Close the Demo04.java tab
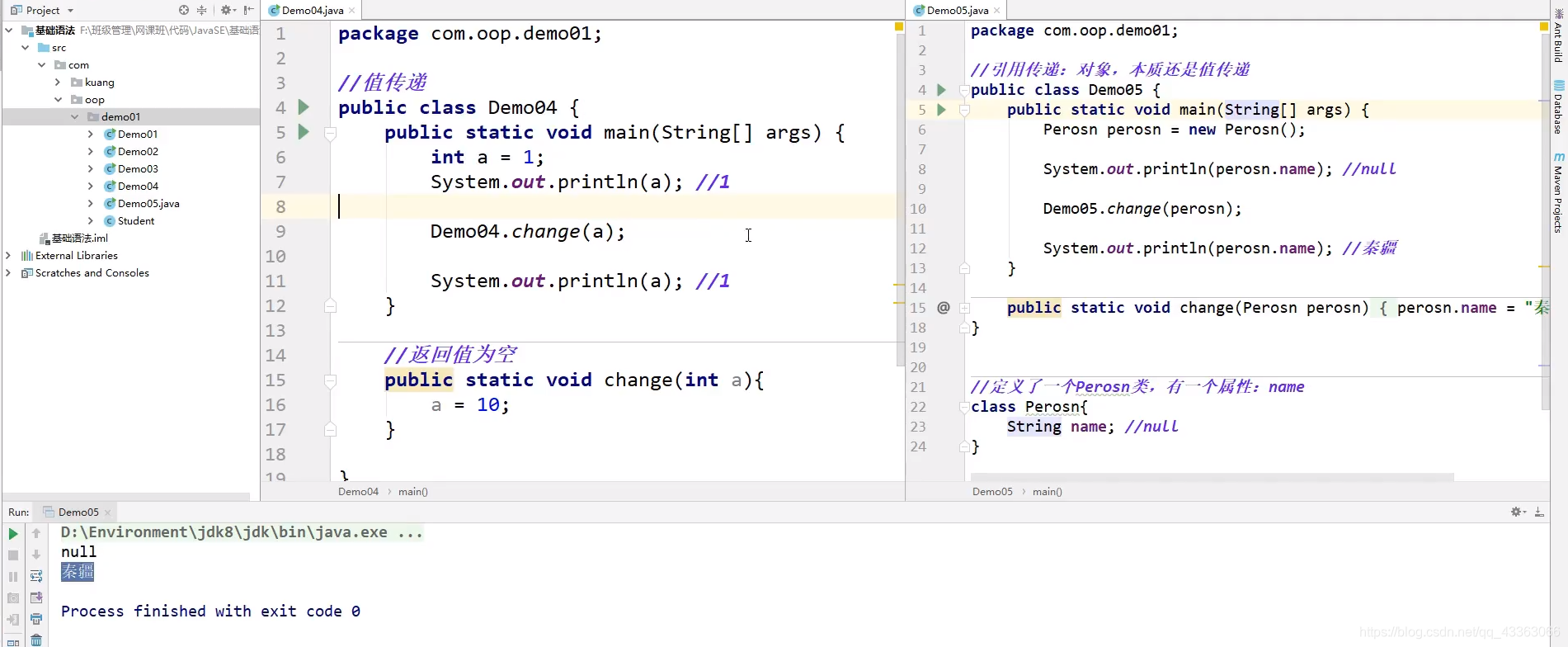This screenshot has width=1568, height=647. pos(352,11)
